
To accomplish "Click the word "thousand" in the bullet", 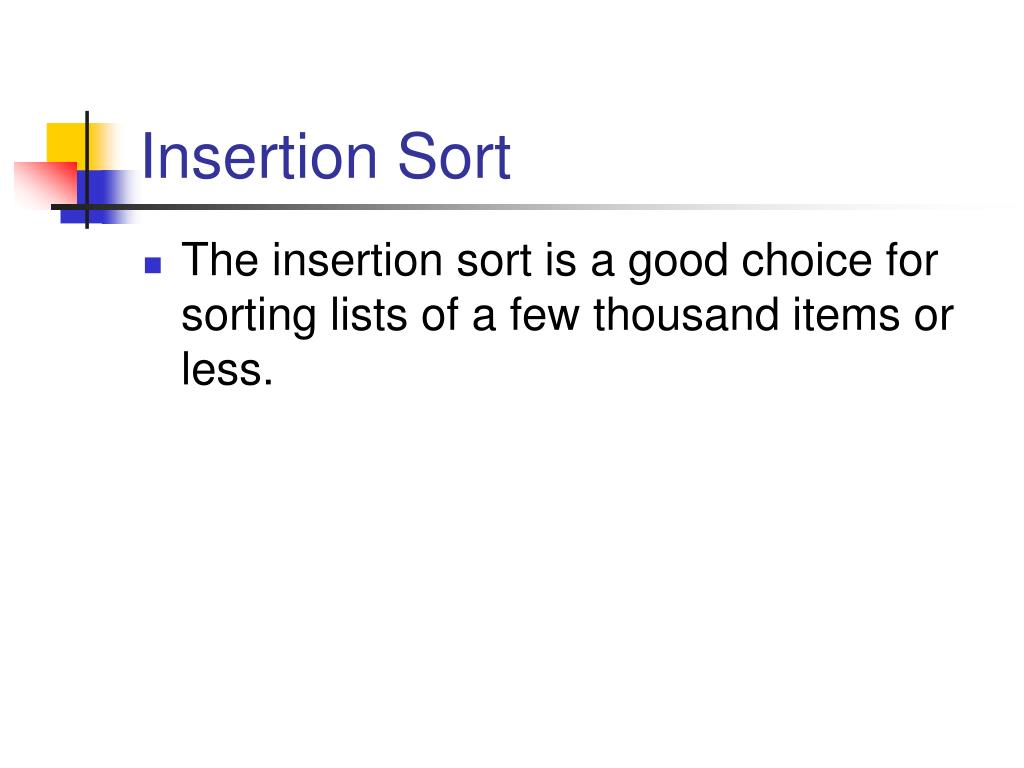I will coord(686,315).
